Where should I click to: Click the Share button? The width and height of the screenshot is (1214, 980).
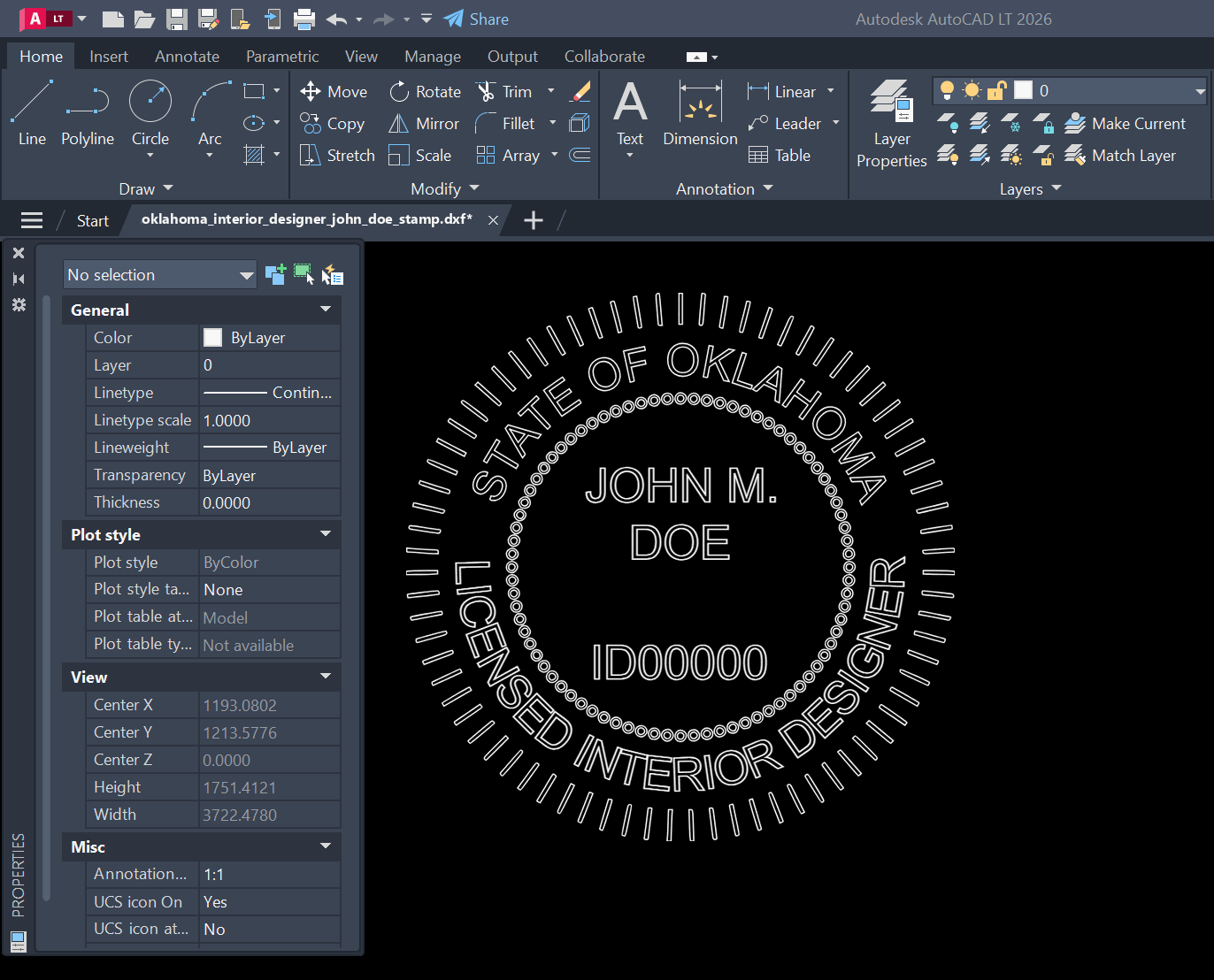point(476,19)
